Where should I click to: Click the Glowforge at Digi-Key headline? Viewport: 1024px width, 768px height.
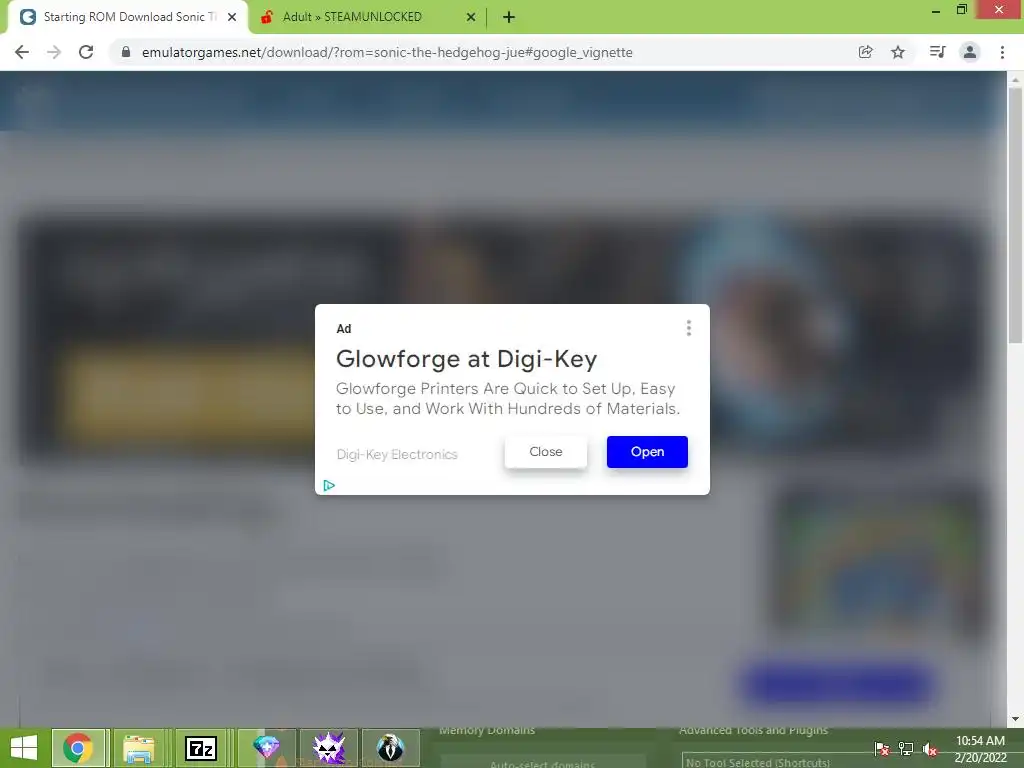pos(466,359)
